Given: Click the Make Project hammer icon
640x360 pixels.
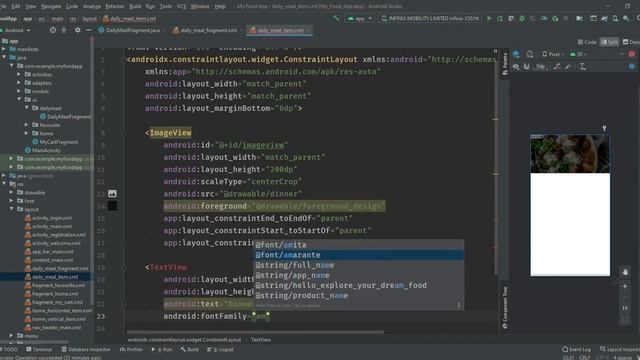Looking at the screenshot, I should click(x=336, y=18).
